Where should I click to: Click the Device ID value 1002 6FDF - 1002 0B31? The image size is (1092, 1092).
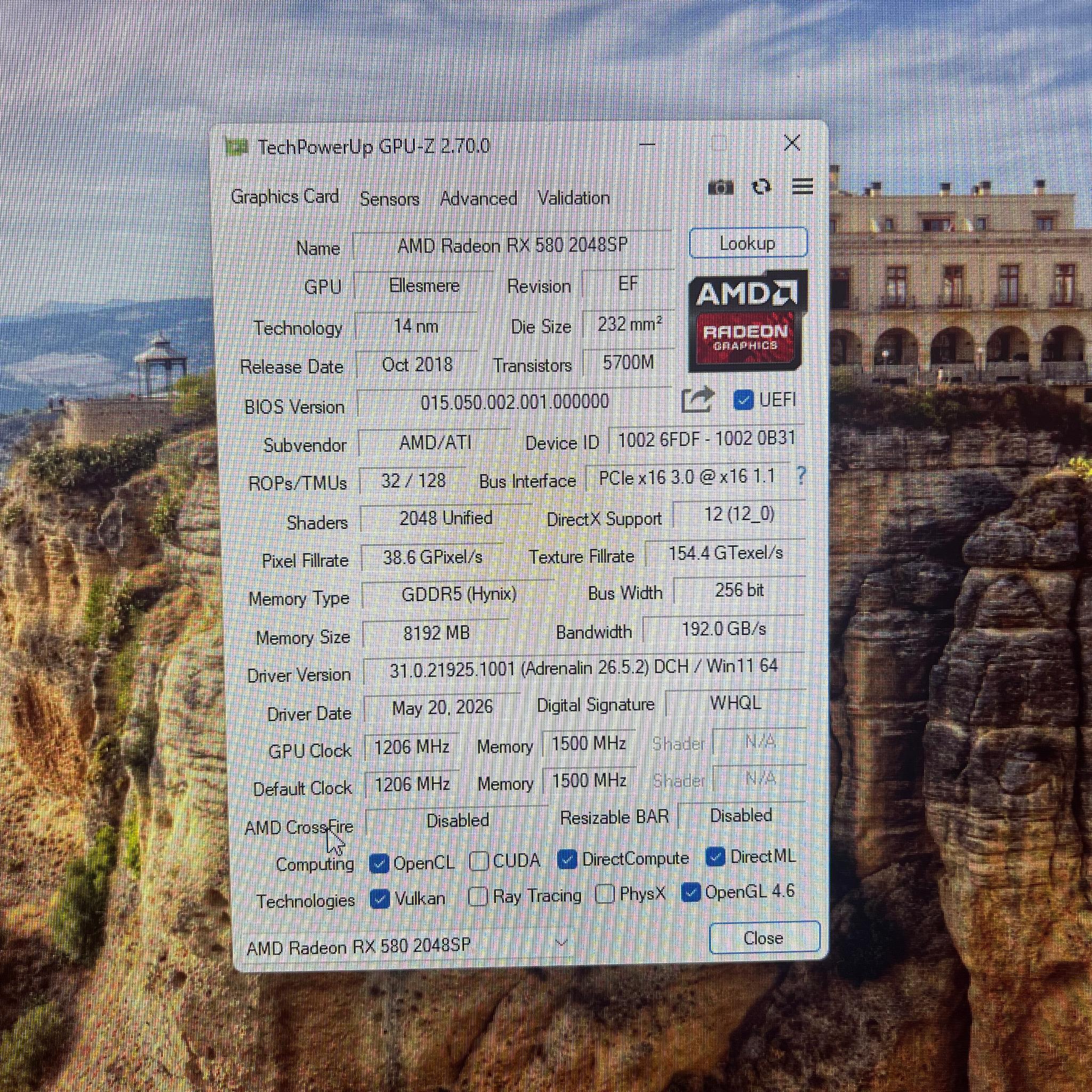click(706, 439)
